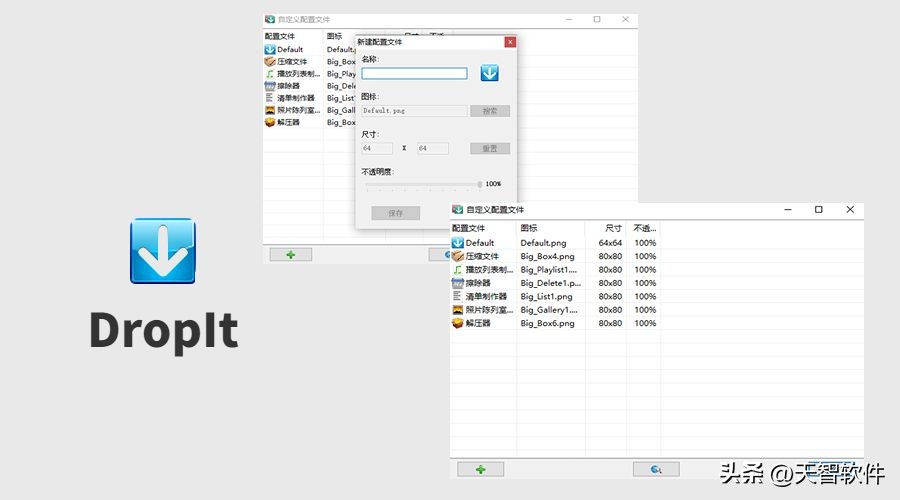
Task: Click the 100% cell in 解压器 row
Action: coord(645,323)
